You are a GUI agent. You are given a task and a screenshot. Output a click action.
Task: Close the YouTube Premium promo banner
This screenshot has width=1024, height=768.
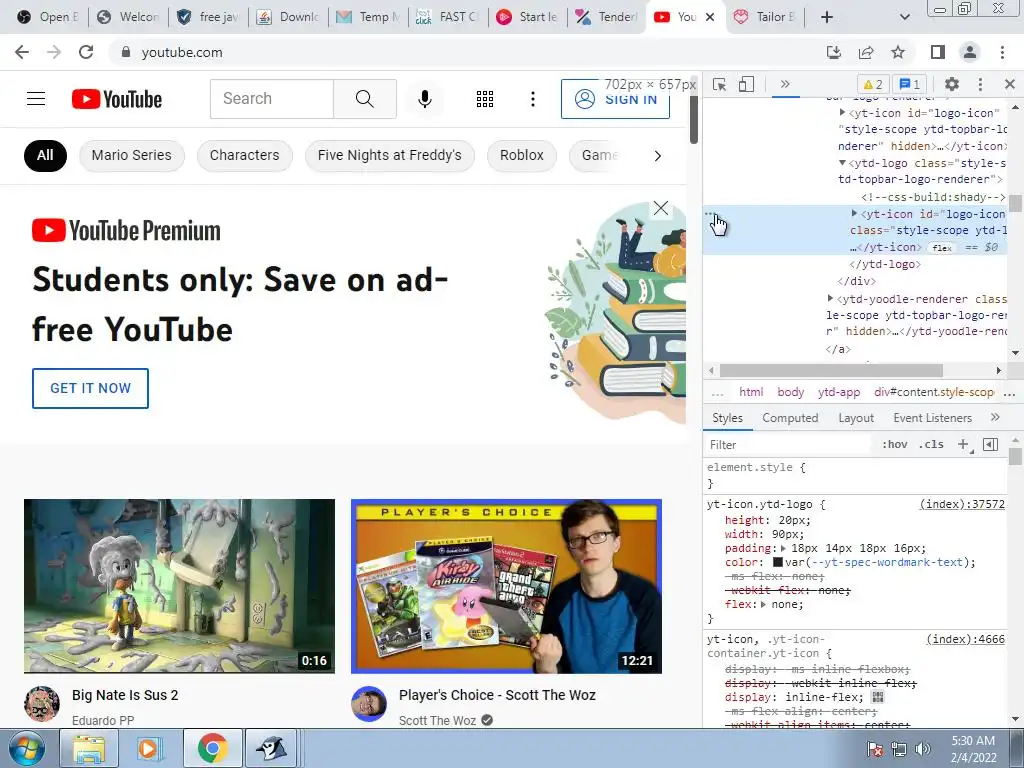click(661, 208)
